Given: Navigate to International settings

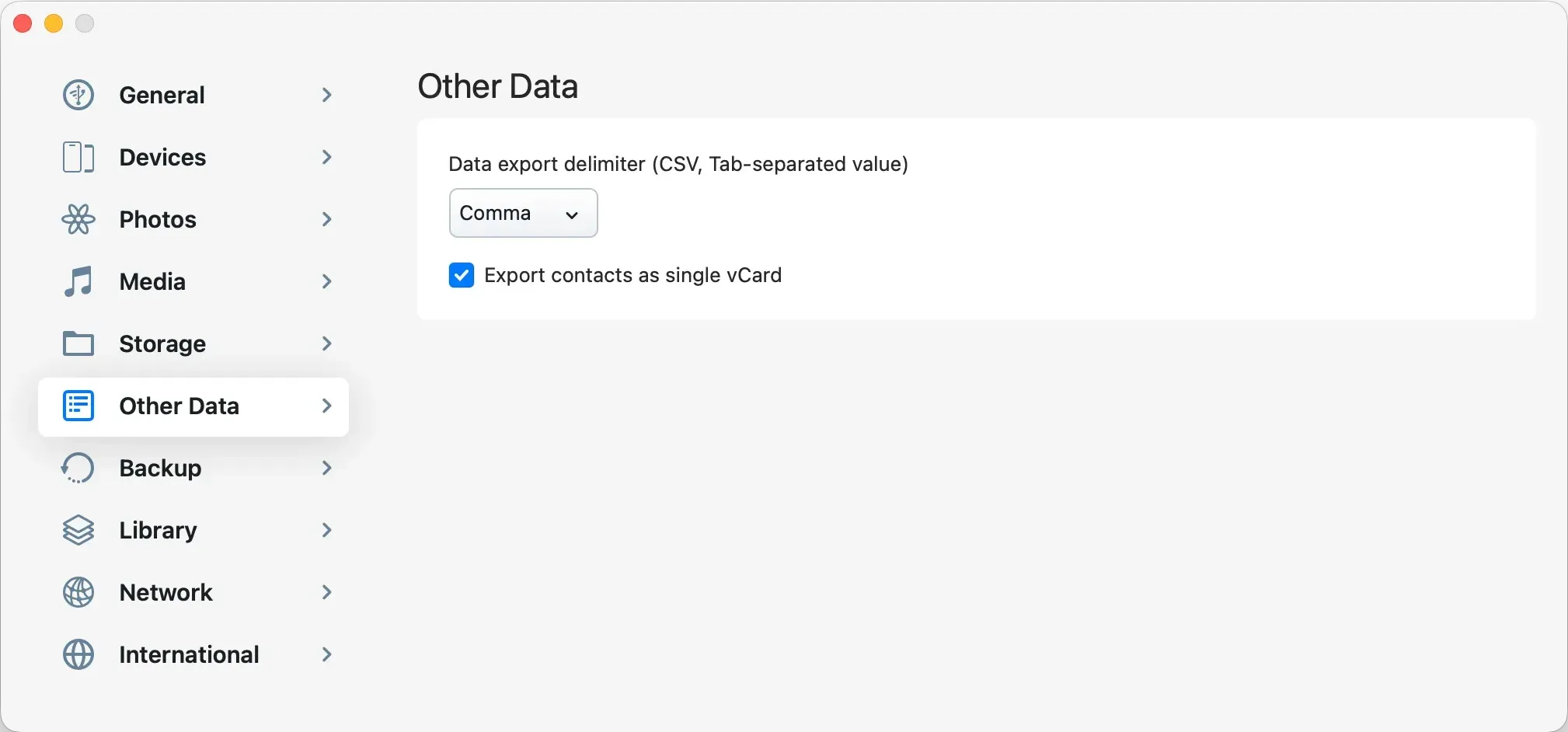Looking at the screenshot, I should 189,654.
